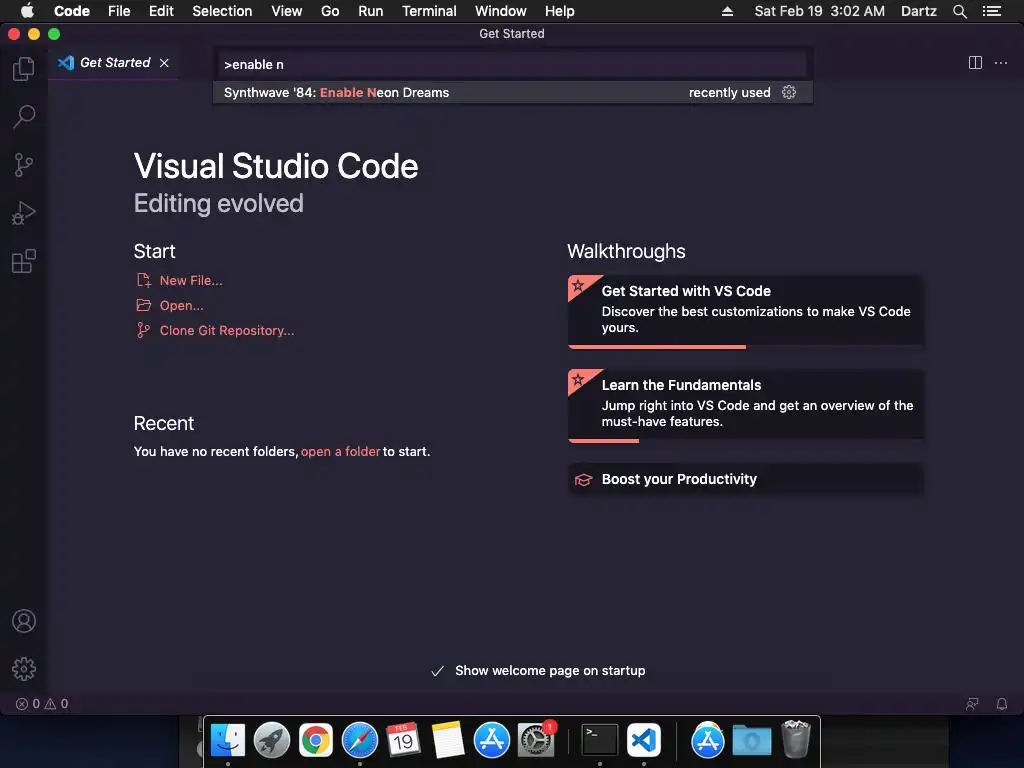Open Google Chrome from the dock
This screenshot has width=1024, height=768.
[x=316, y=741]
